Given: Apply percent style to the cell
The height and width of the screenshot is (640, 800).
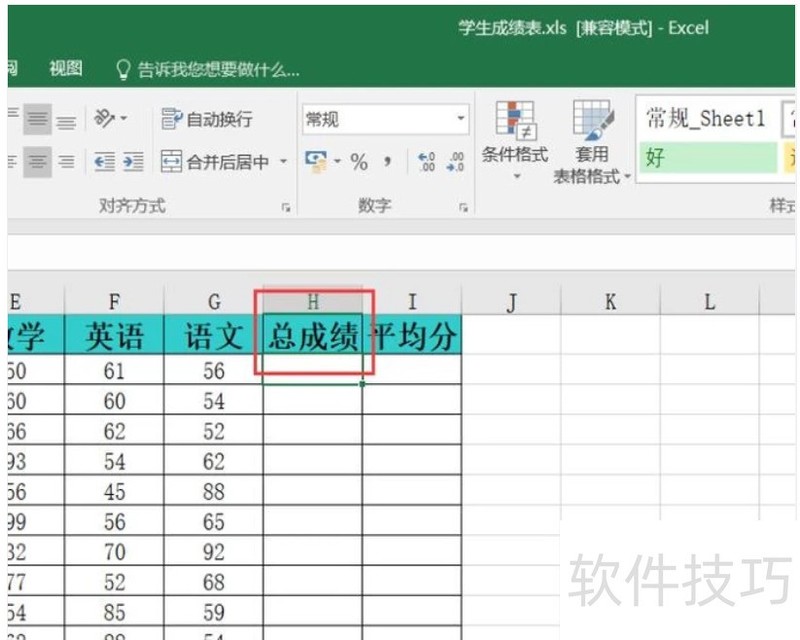Looking at the screenshot, I should point(359,162).
